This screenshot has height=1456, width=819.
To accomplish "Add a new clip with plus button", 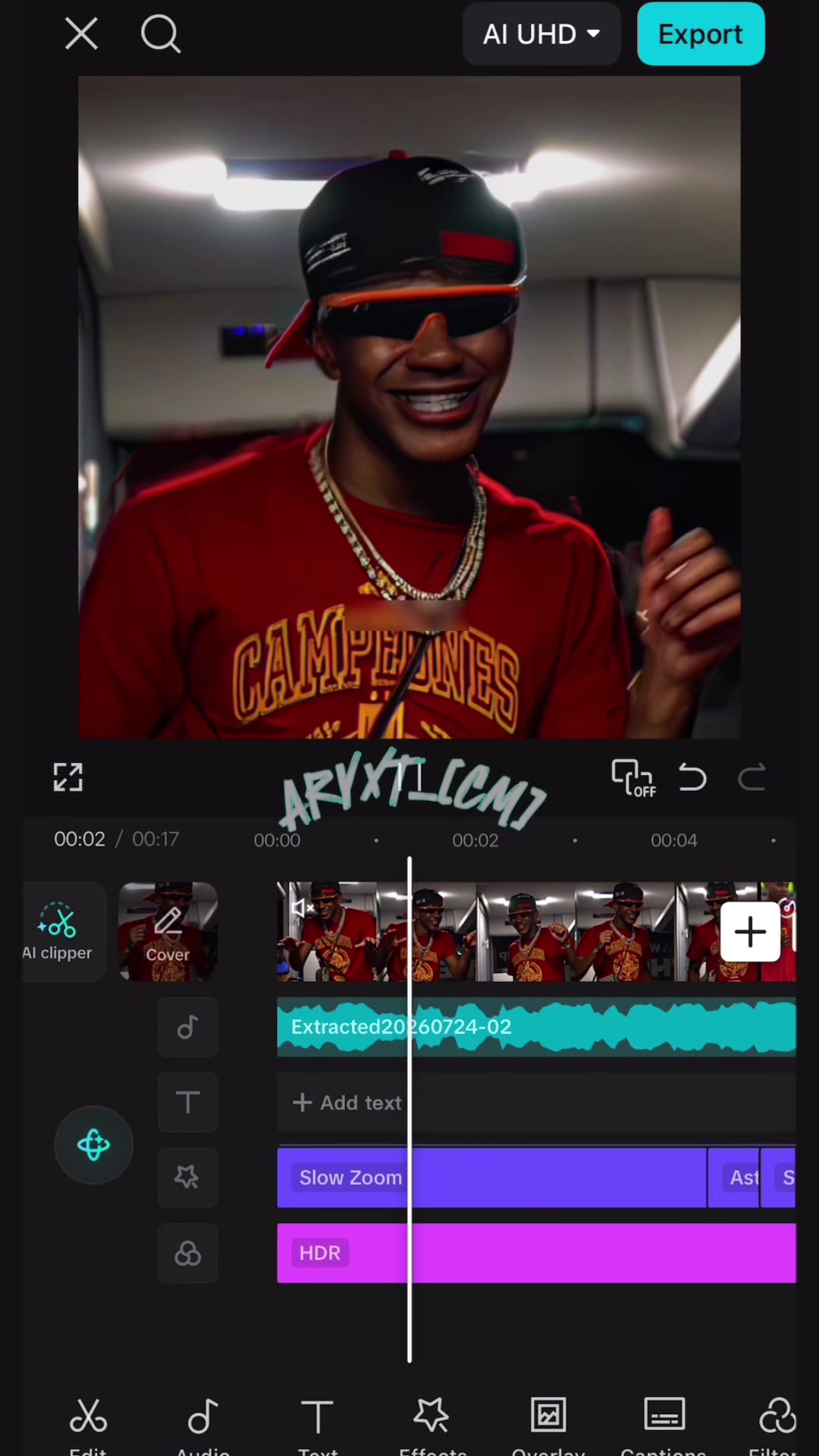I will point(750,932).
